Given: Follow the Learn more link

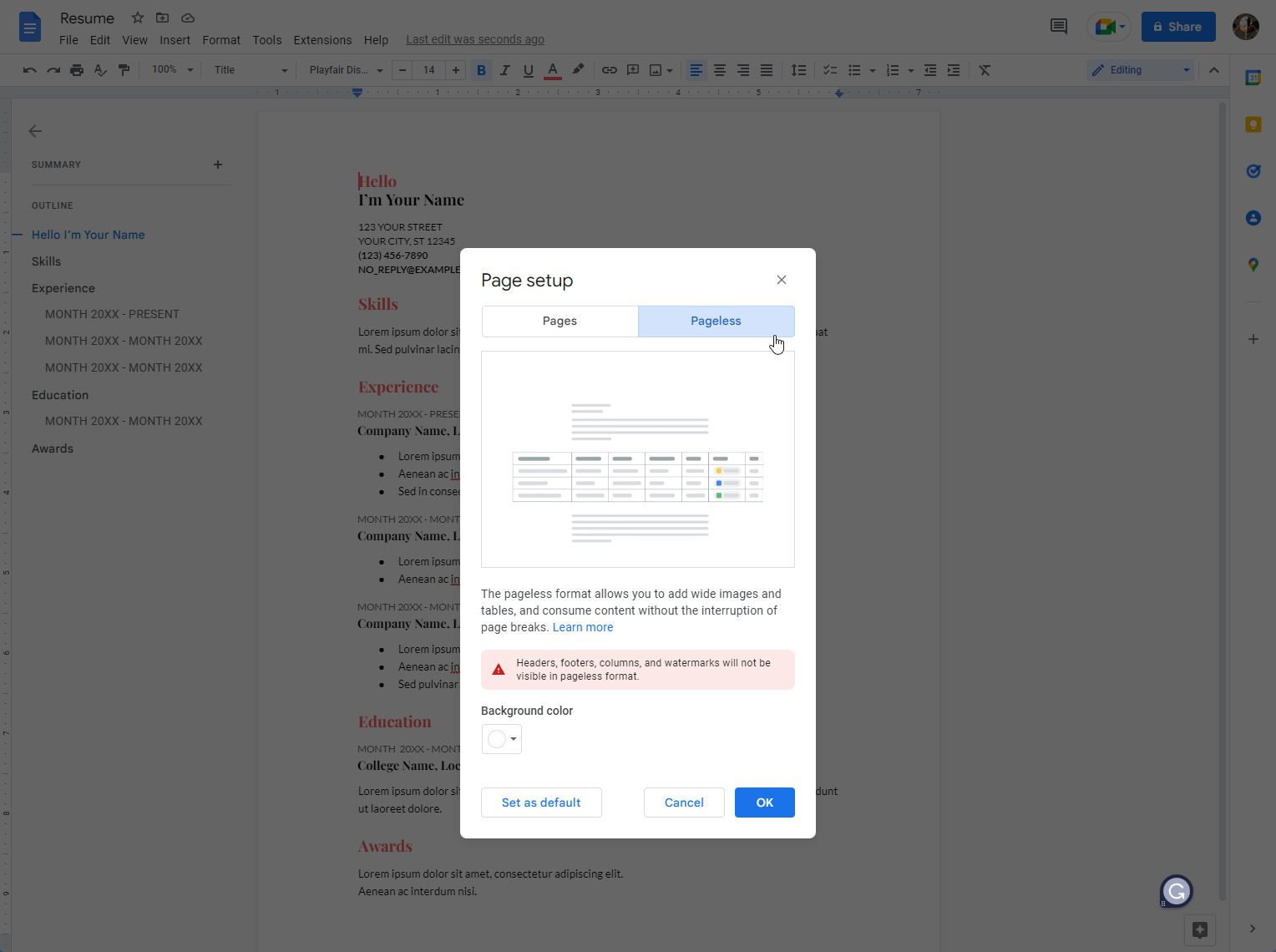Looking at the screenshot, I should click(x=583, y=627).
